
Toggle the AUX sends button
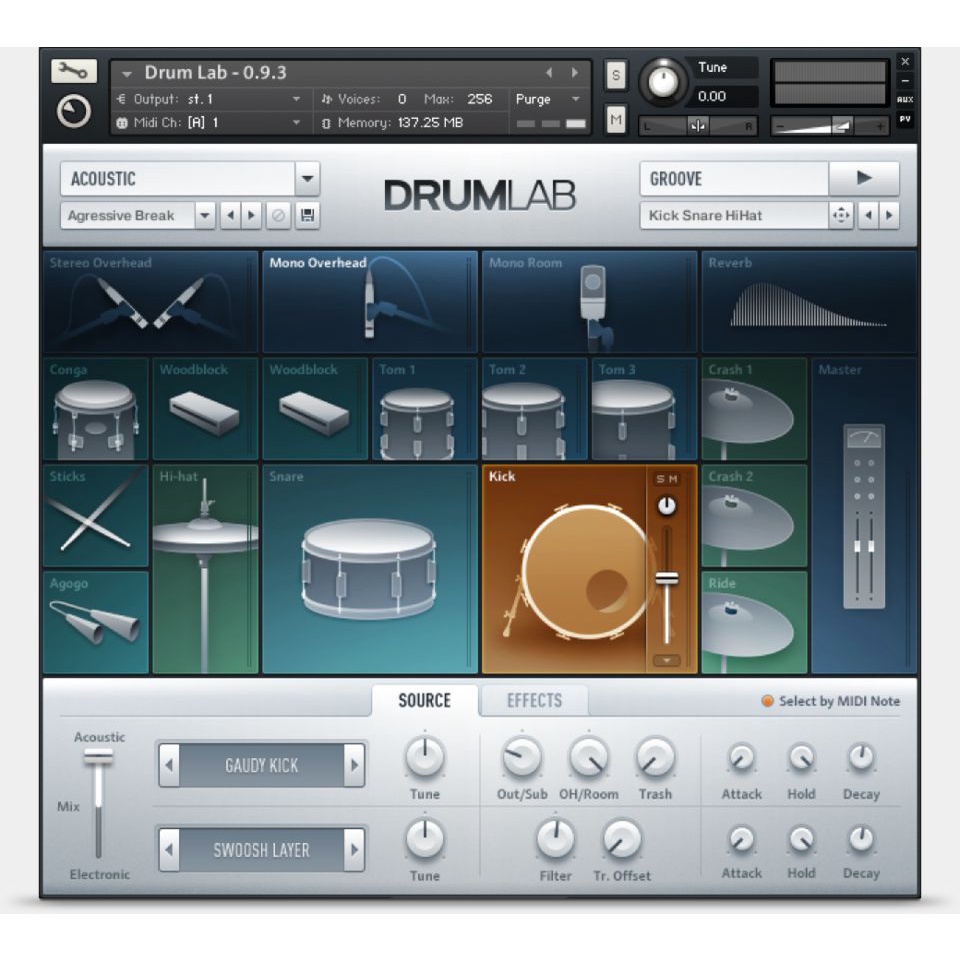tap(904, 99)
